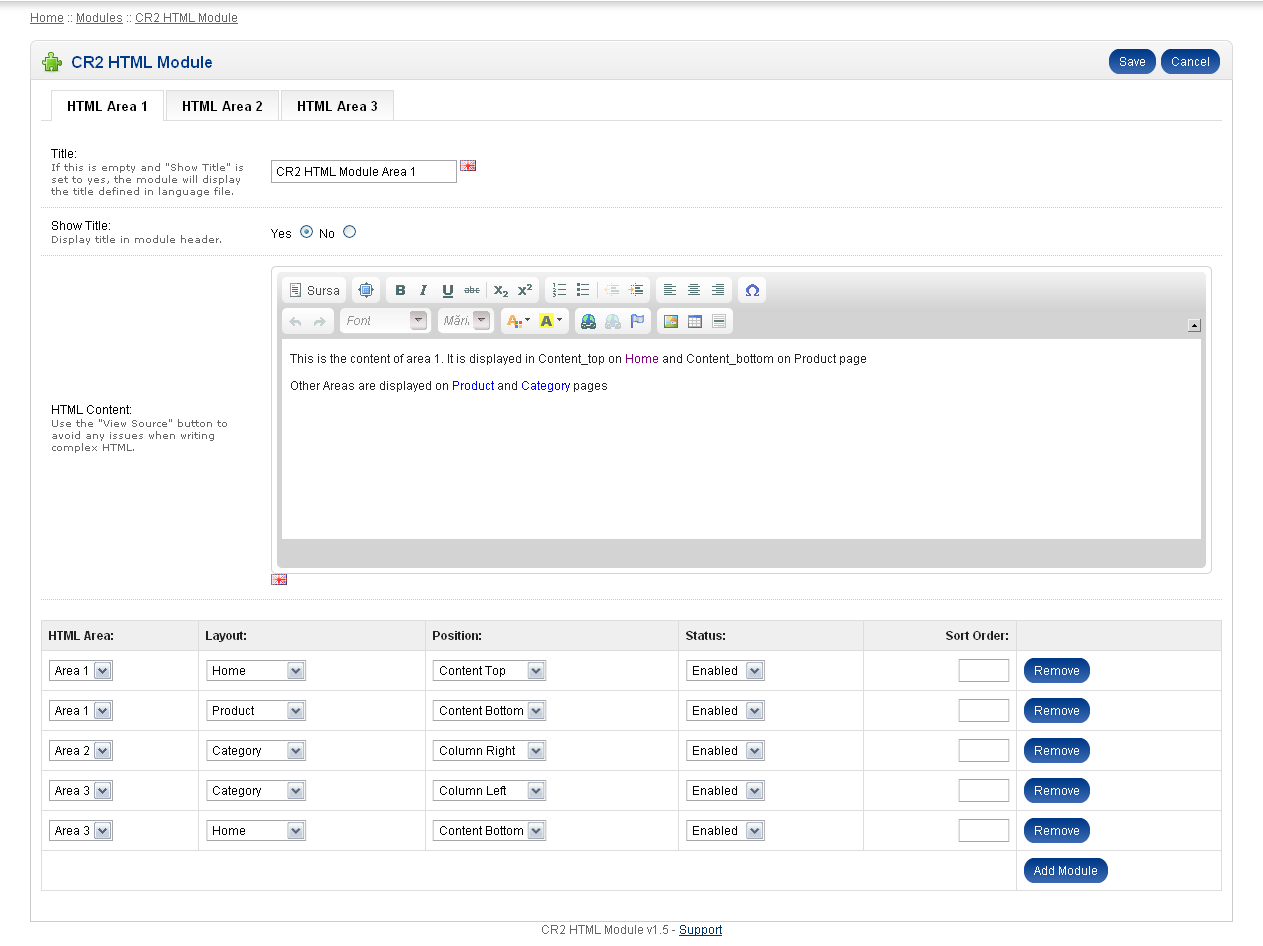Click Sort Order field in Product row
This screenshot has width=1263, height=946.
[x=984, y=711]
